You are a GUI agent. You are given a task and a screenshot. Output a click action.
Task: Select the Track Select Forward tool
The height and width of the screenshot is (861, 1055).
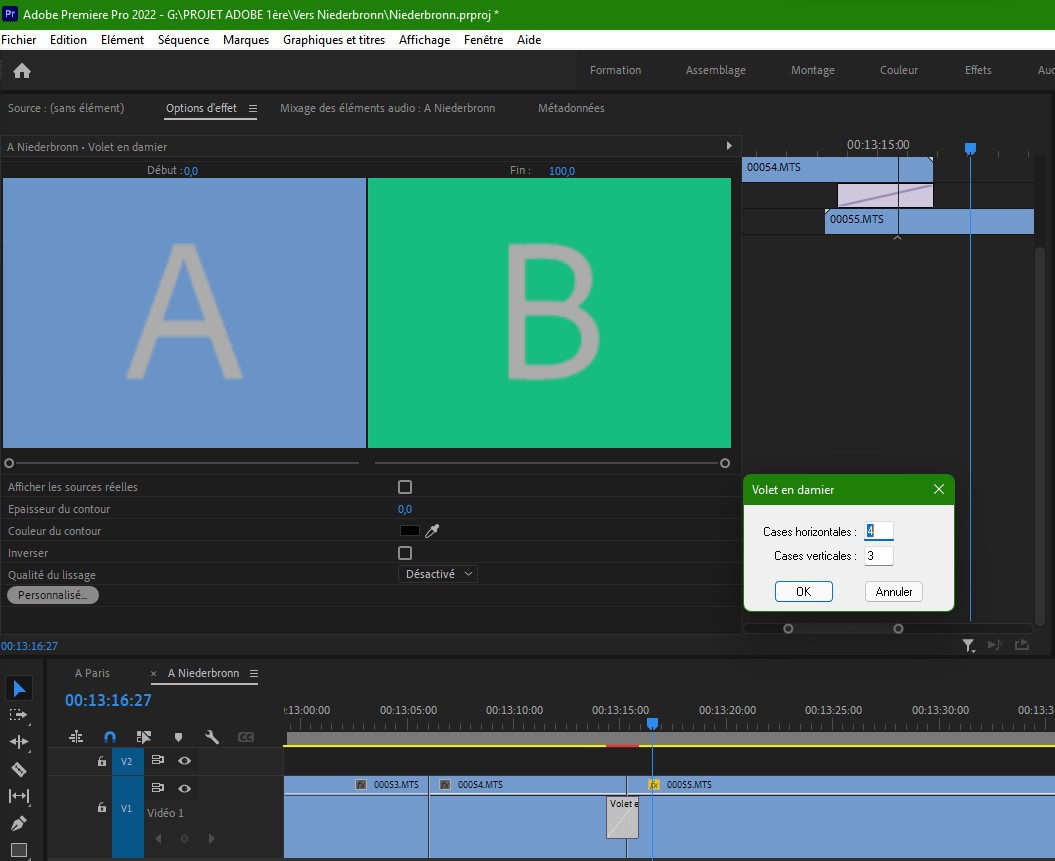tap(19, 715)
